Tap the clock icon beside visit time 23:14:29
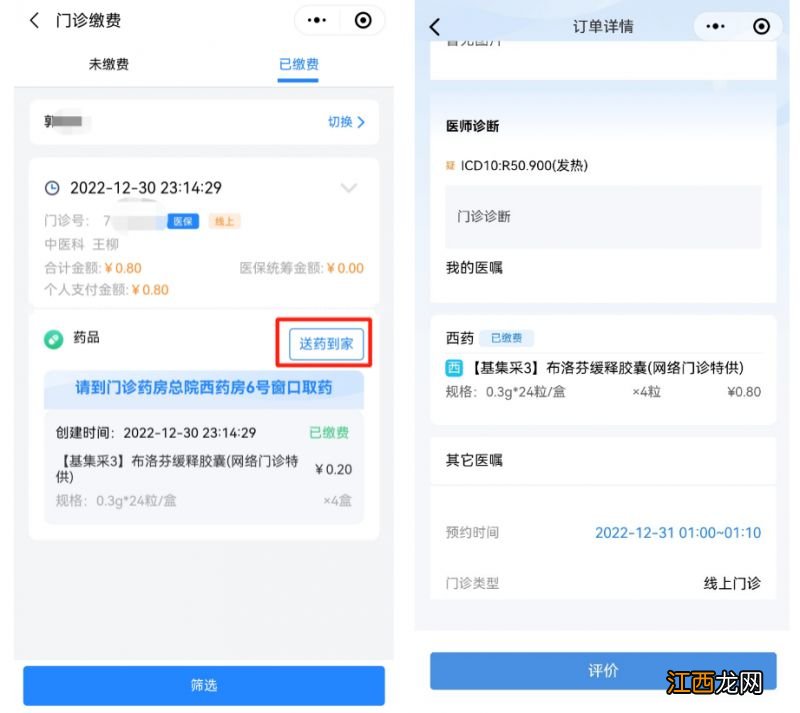Image resolution: width=800 pixels, height=713 pixels. tap(52, 187)
